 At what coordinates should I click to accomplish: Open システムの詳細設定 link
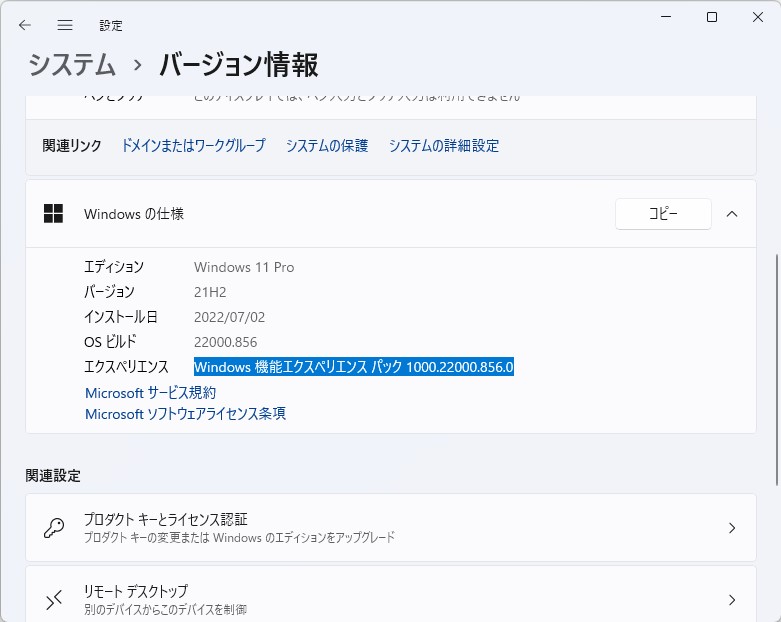[444, 145]
